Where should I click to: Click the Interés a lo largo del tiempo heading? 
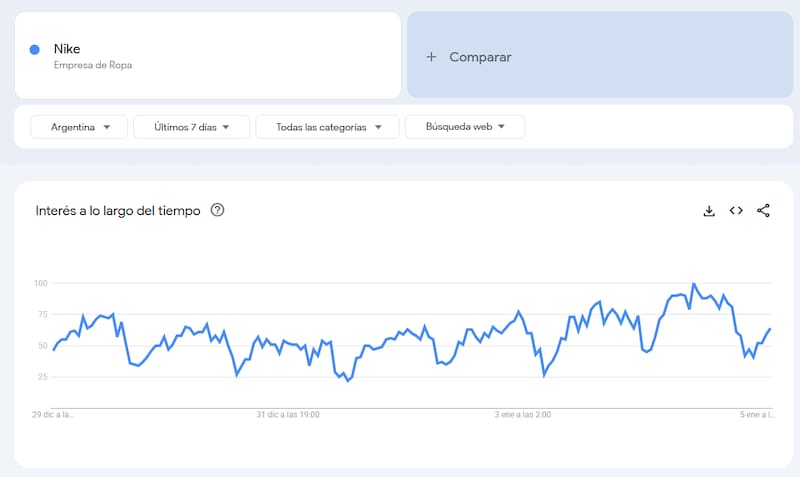coord(118,210)
